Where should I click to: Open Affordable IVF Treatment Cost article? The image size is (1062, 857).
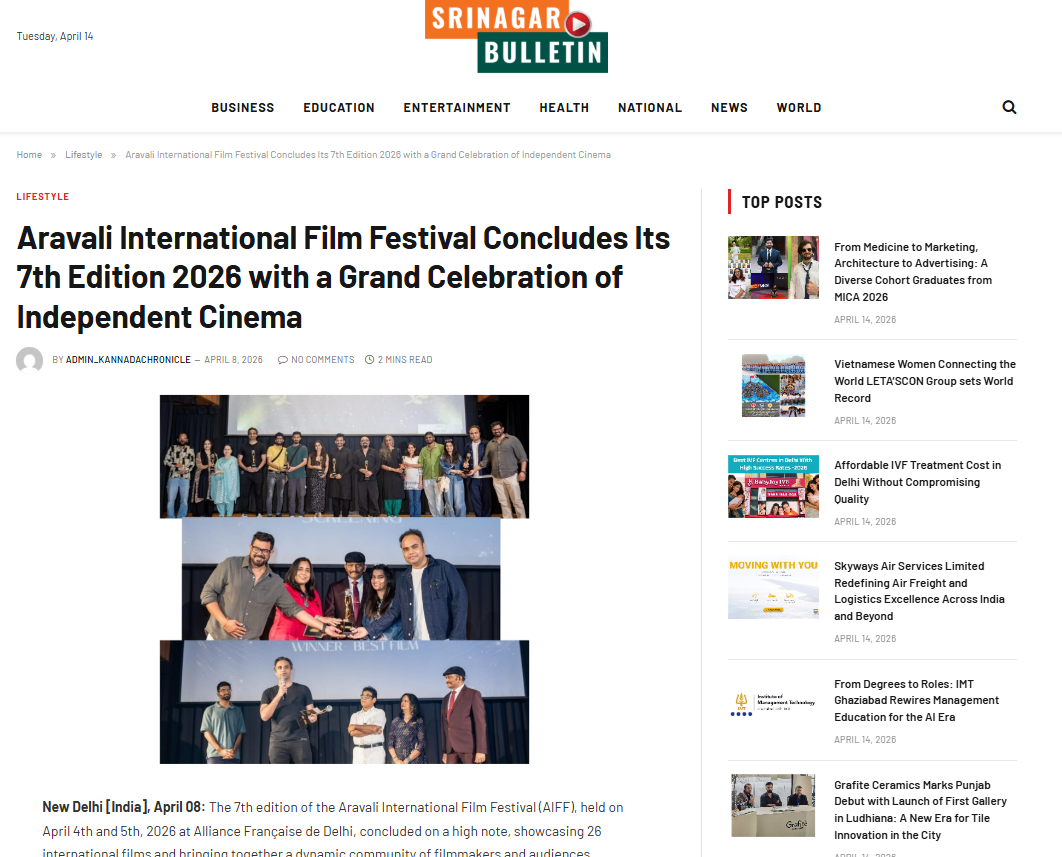point(917,482)
